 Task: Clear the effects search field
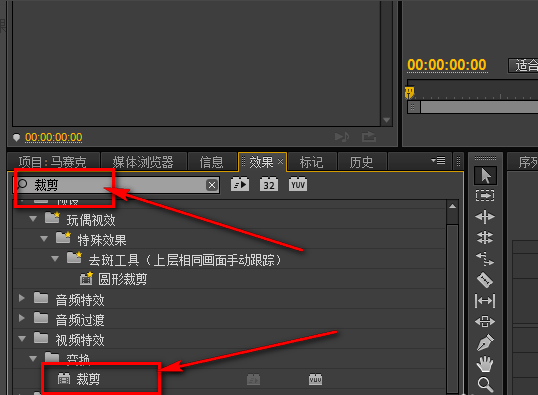point(212,185)
